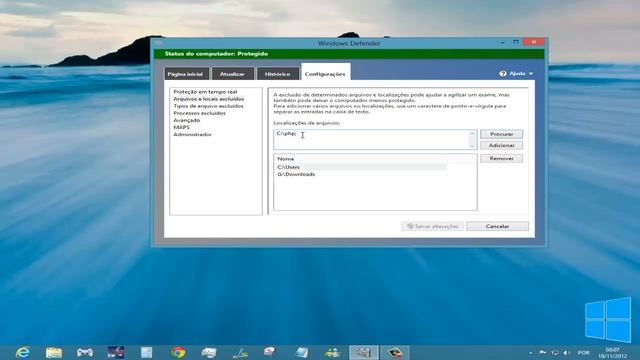Viewport: 640px width, 360px height.
Task: Switch to the Atualizar tab
Action: click(x=232, y=74)
